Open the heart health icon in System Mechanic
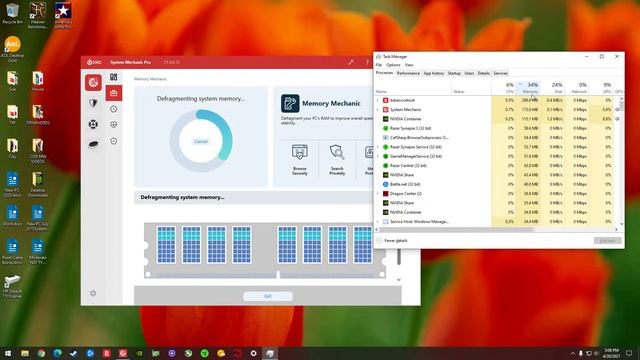 point(113,124)
